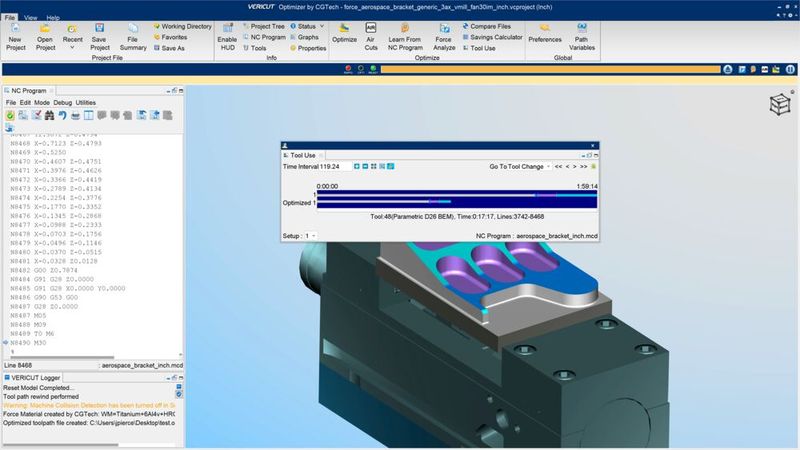Screen dimensions: 800x450
Task: Click the pause button on the simulation bar
Action: point(790,69)
